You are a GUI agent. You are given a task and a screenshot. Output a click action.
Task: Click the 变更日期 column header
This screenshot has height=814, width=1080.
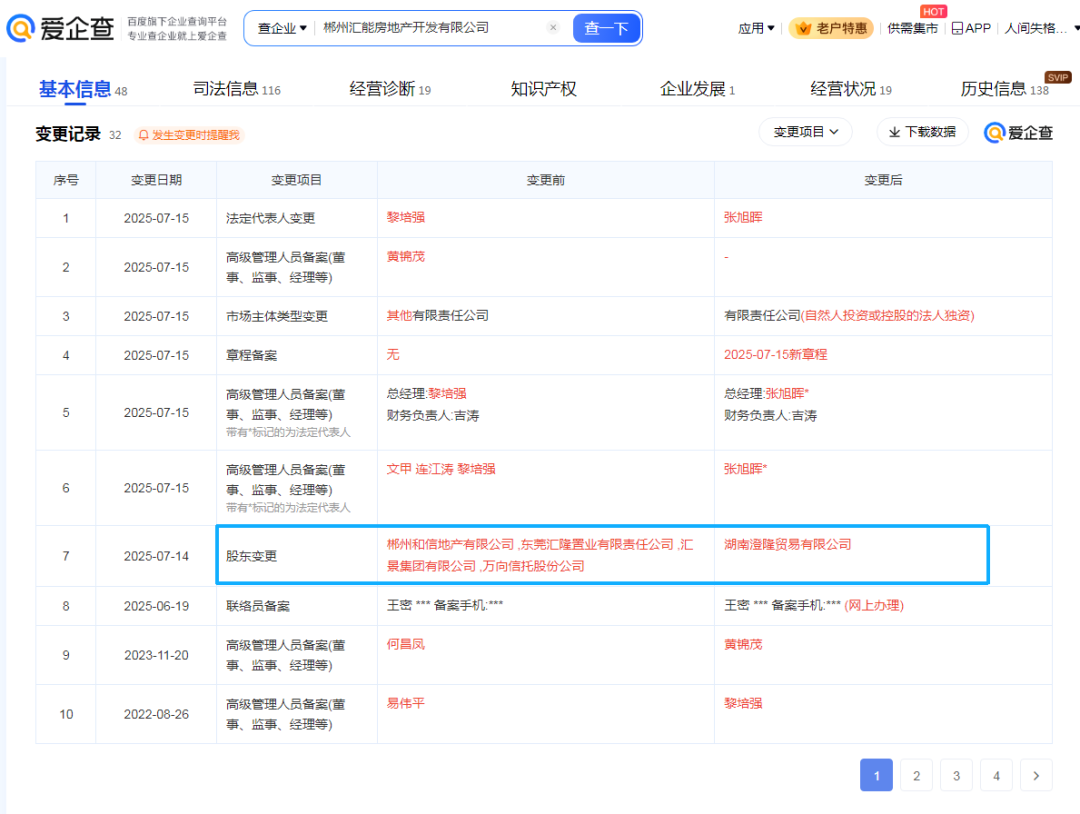click(156, 180)
